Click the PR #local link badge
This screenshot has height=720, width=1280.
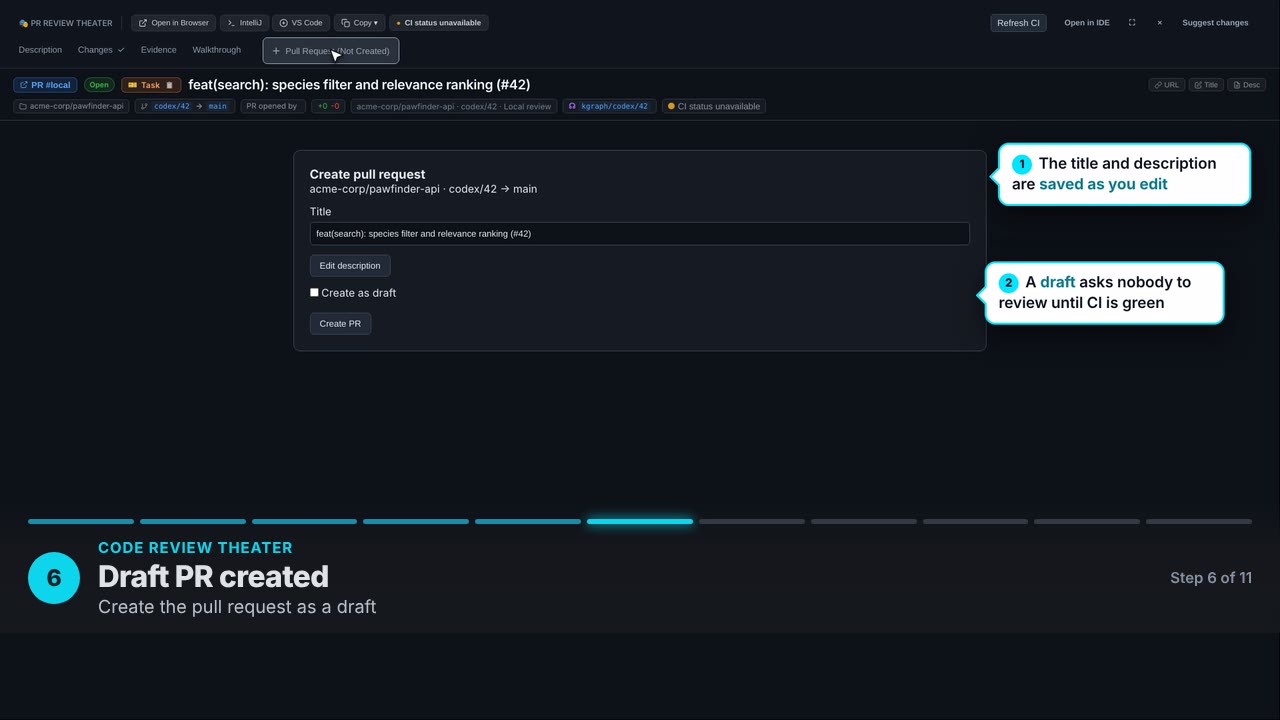[45, 85]
